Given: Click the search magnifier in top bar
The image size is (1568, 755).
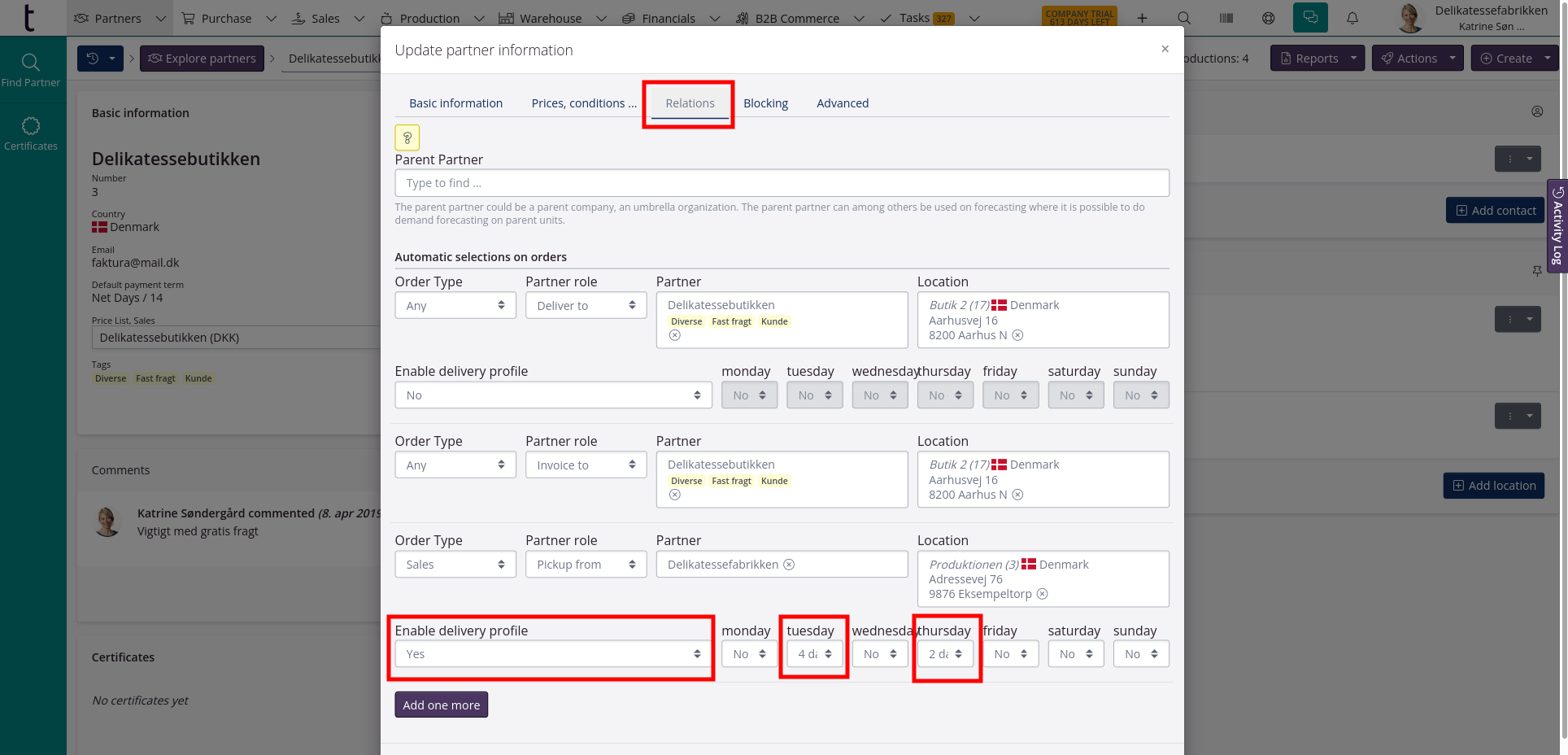Looking at the screenshot, I should [1184, 18].
